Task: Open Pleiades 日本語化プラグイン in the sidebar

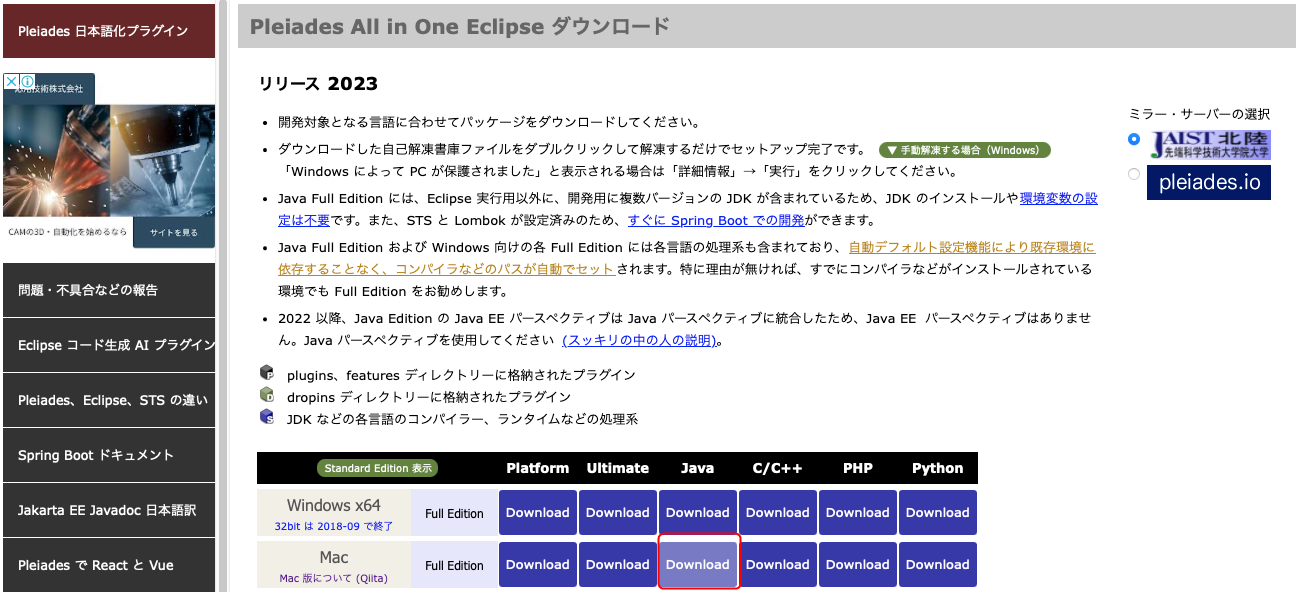Action: point(108,31)
